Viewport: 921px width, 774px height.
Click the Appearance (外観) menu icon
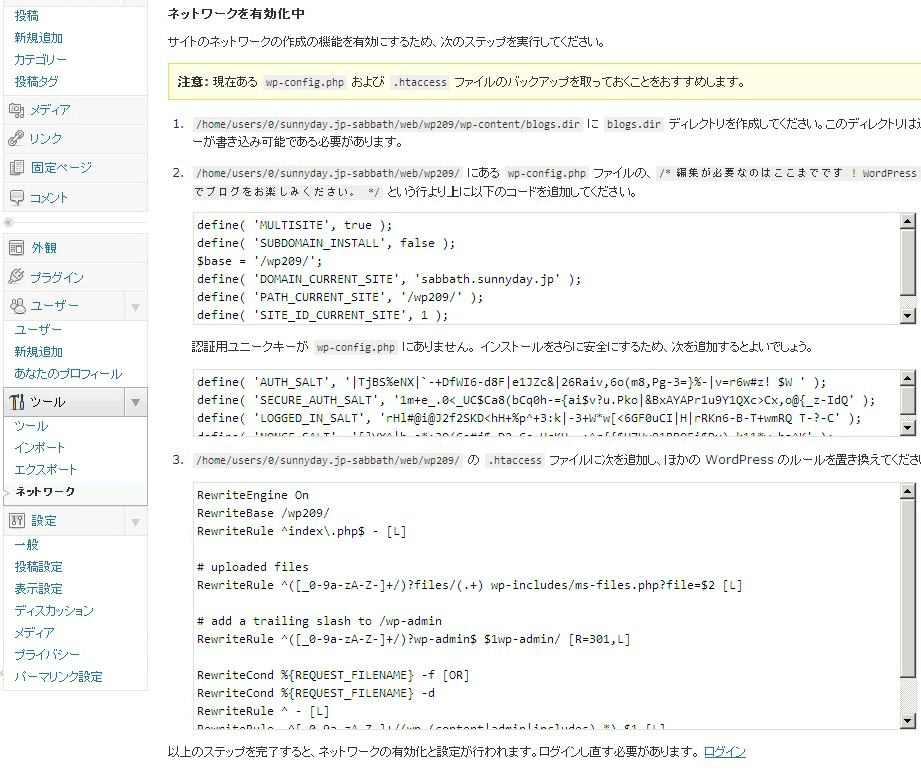tap(16, 248)
